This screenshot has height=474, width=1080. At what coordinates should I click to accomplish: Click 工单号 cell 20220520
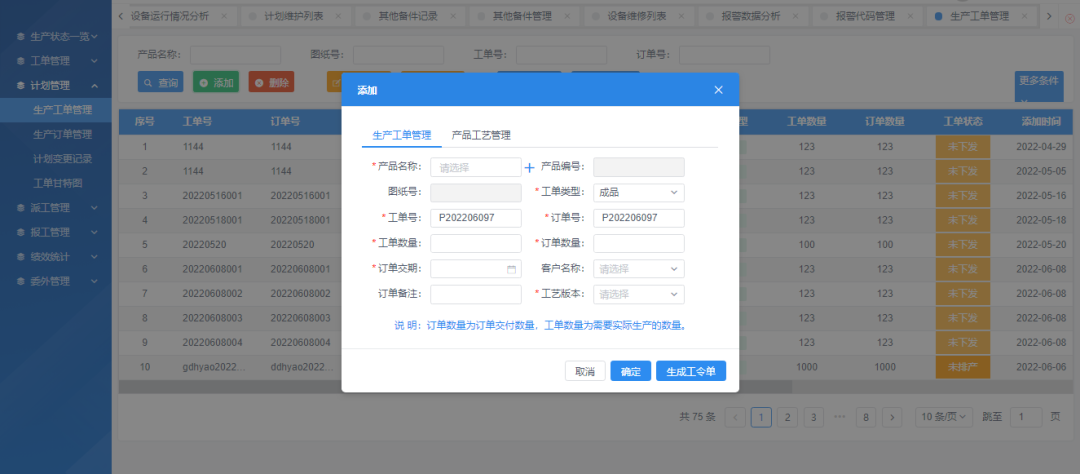(205, 245)
